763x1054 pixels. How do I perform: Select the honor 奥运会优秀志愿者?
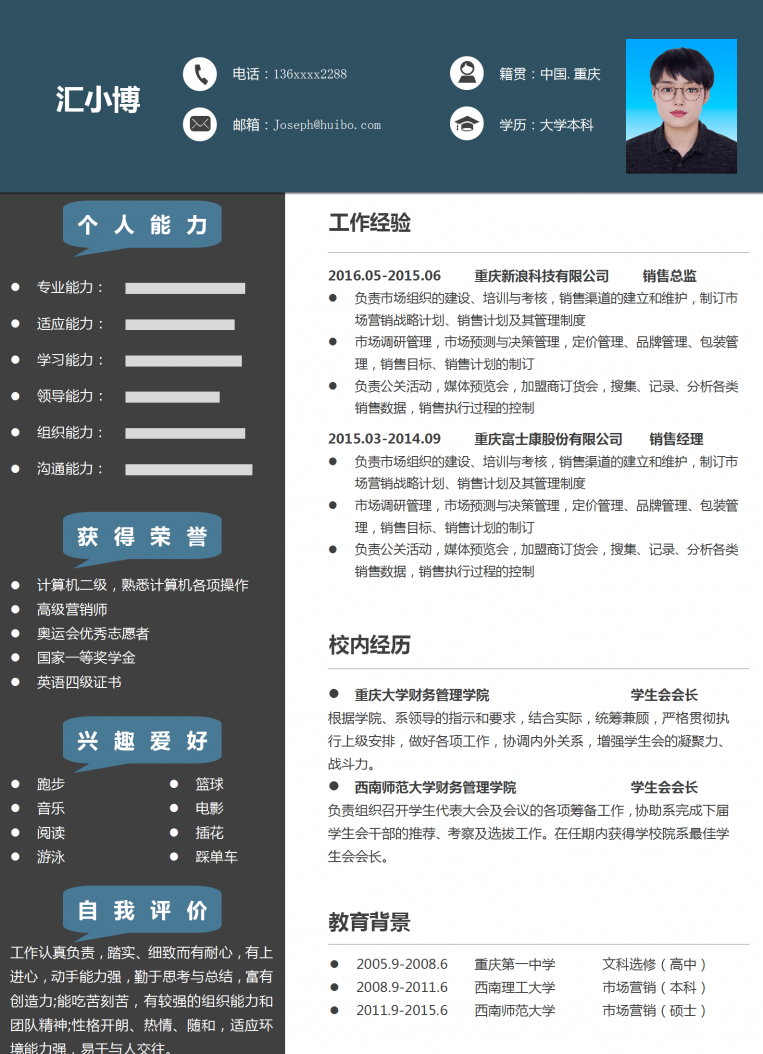pos(93,633)
